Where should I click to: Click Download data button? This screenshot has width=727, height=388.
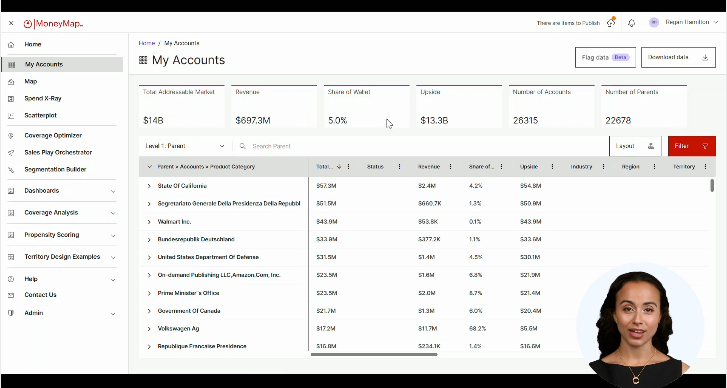(678, 57)
